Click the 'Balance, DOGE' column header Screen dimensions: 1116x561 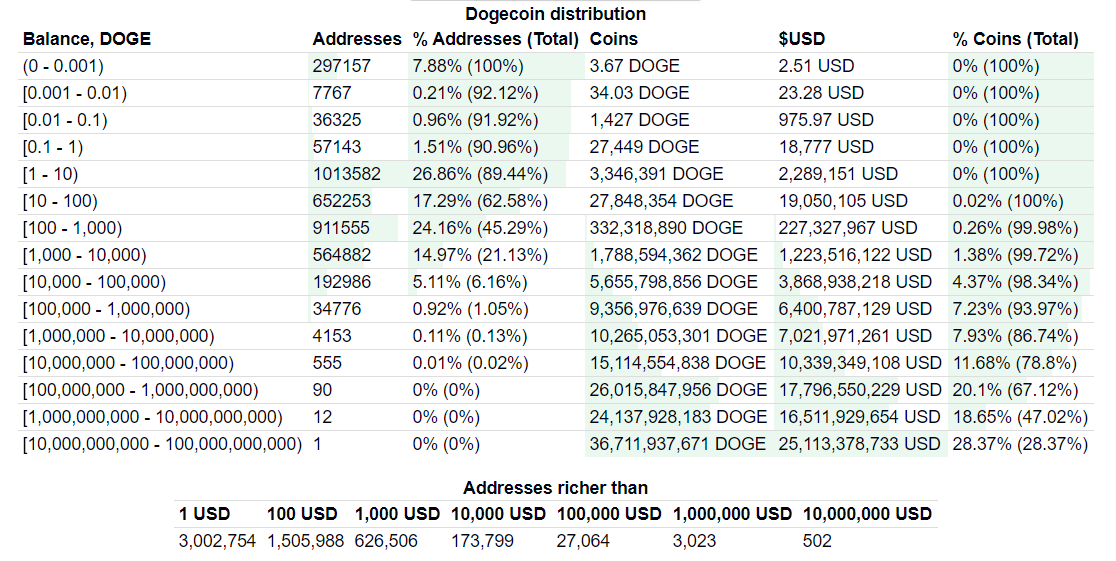(87, 38)
